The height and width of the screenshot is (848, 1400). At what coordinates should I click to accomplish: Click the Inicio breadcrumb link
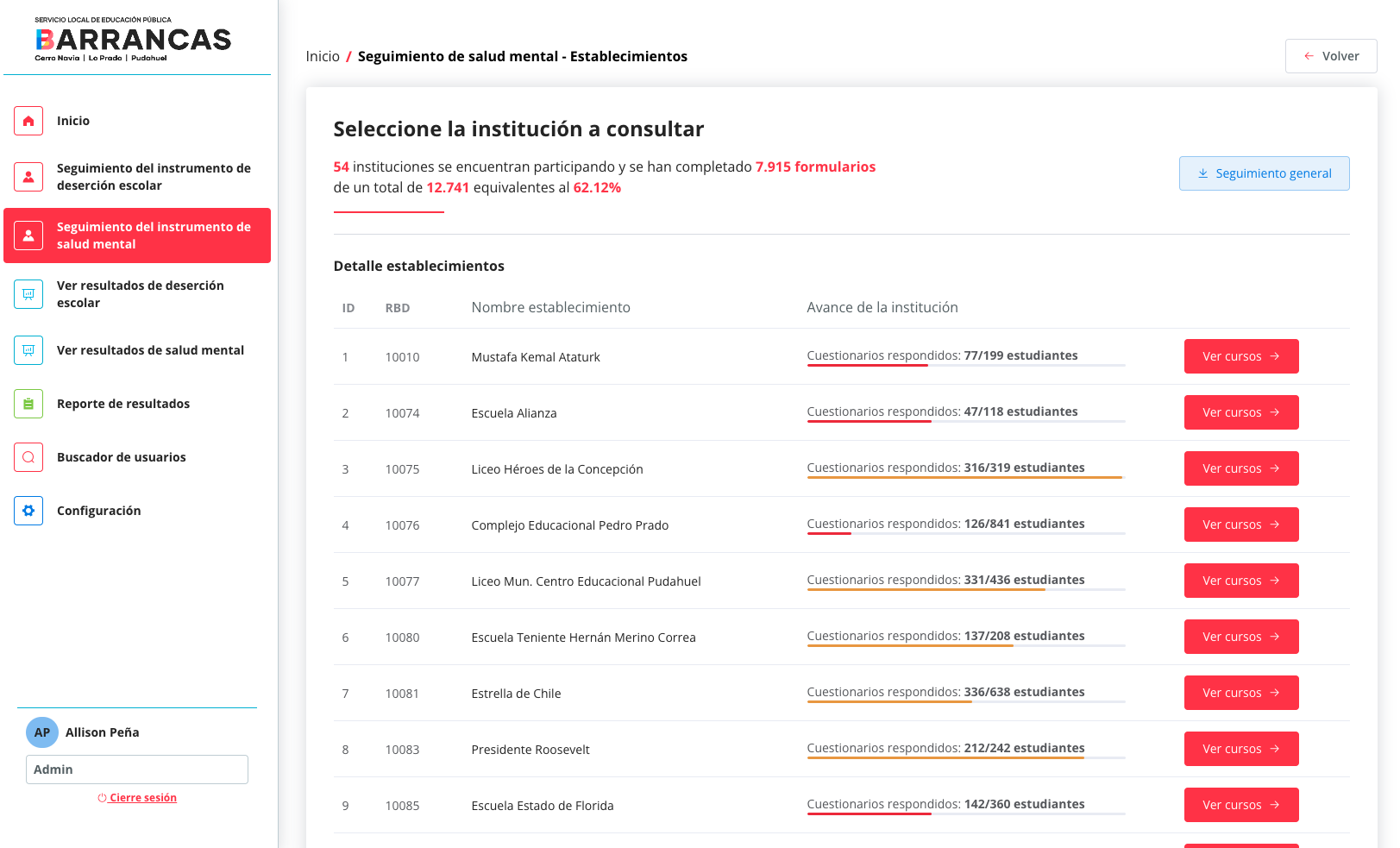[x=323, y=56]
